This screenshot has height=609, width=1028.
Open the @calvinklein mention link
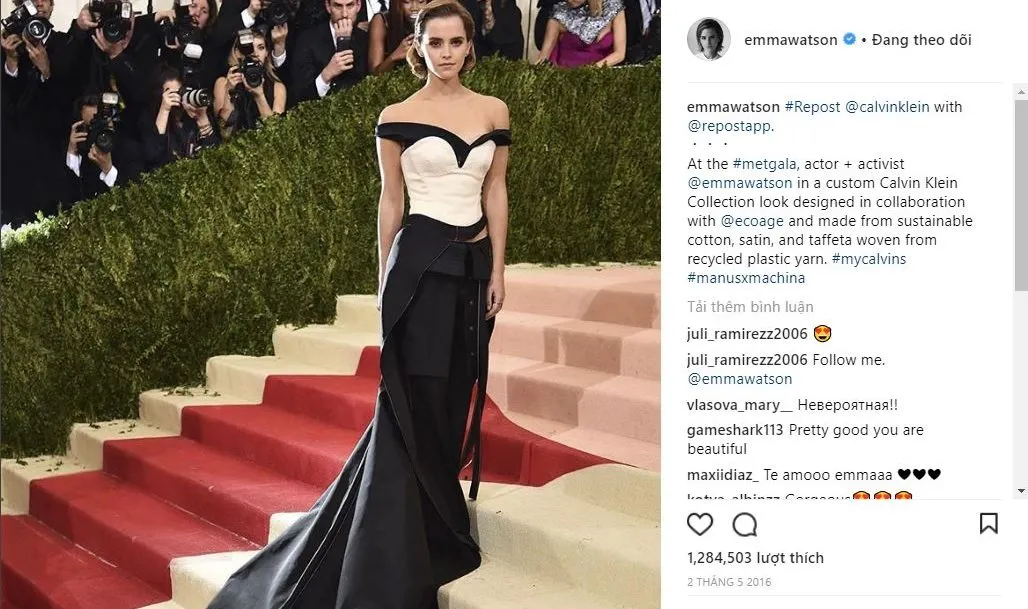[x=886, y=107]
